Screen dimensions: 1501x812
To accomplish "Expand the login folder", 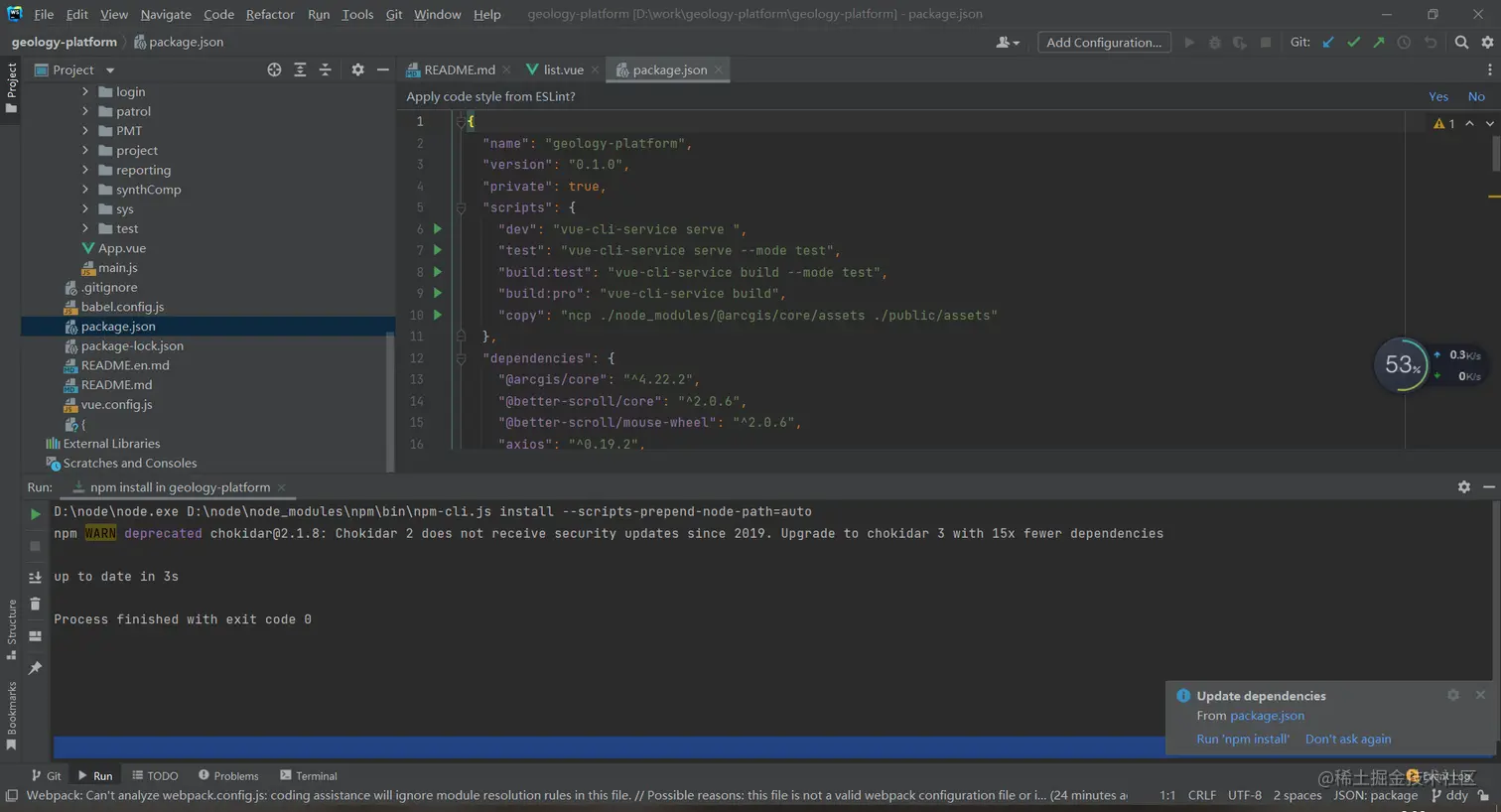I will pos(85,91).
